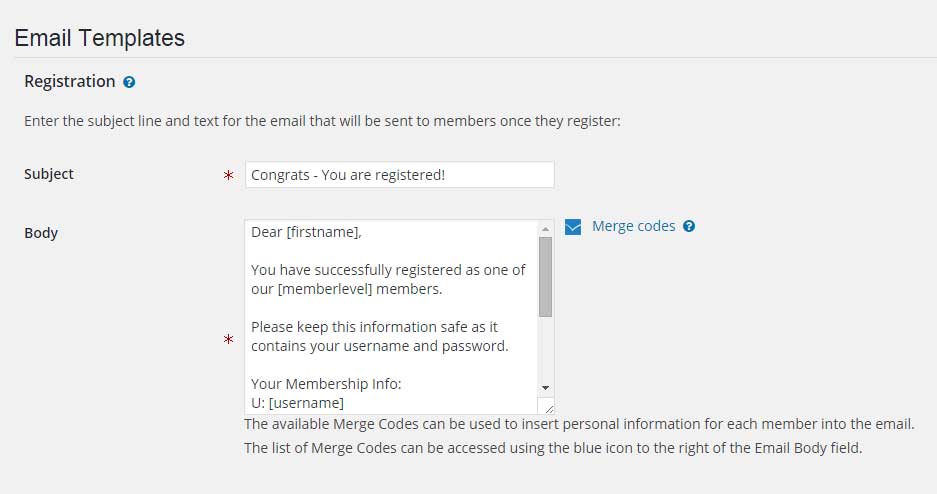Click the red asterisk beside Subject
937x494 pixels.
tap(228, 175)
